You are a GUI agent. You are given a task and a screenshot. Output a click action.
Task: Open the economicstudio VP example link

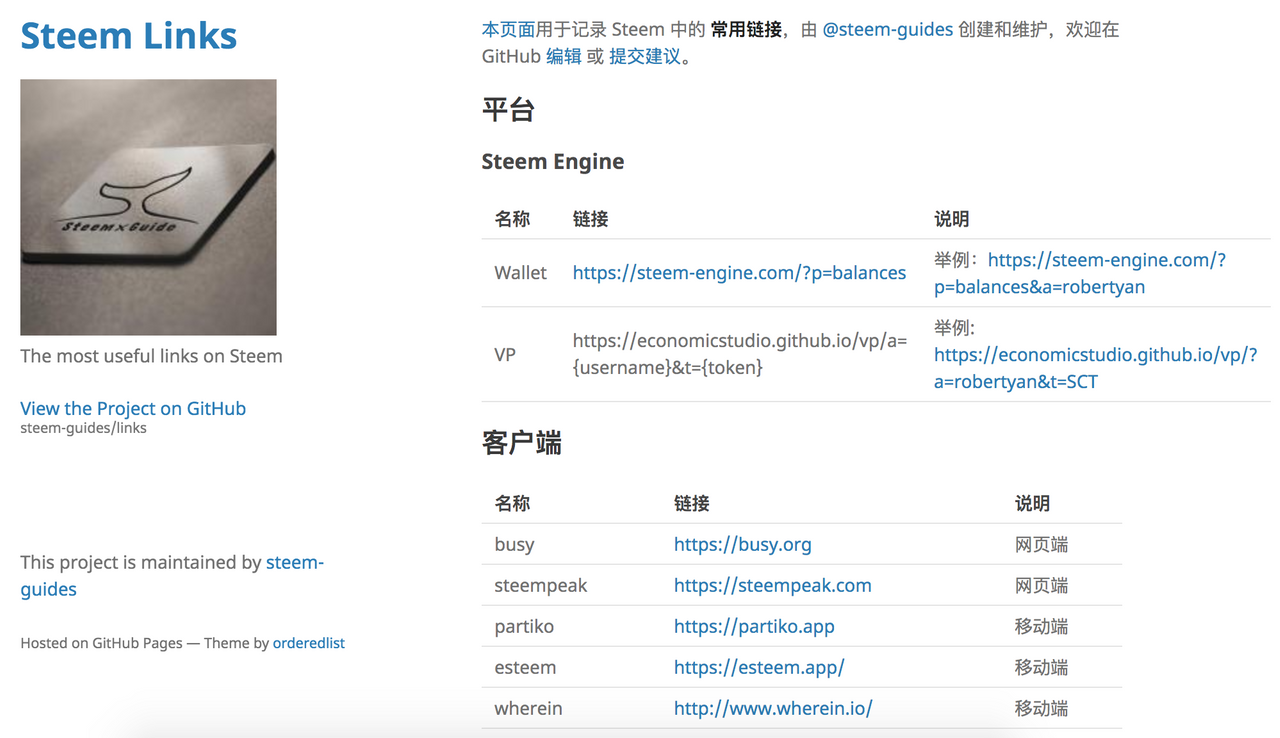click(1095, 368)
